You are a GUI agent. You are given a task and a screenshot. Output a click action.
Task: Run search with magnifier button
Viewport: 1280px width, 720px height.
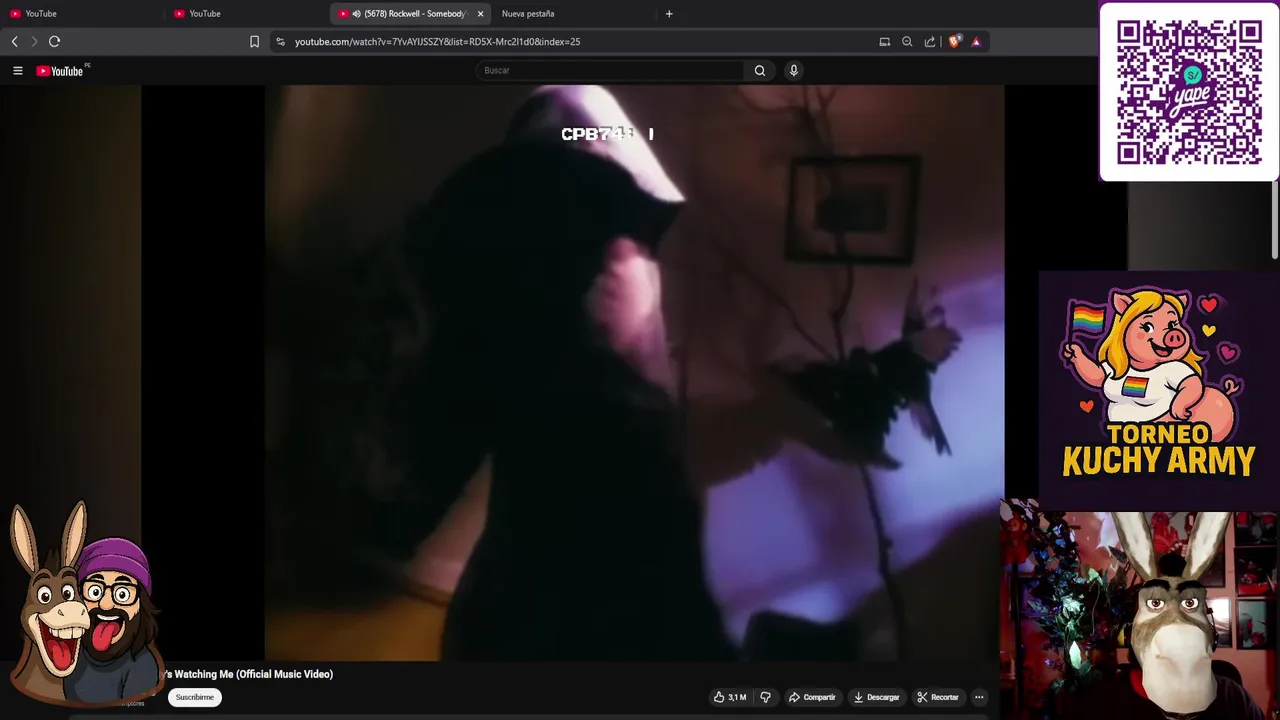click(760, 70)
